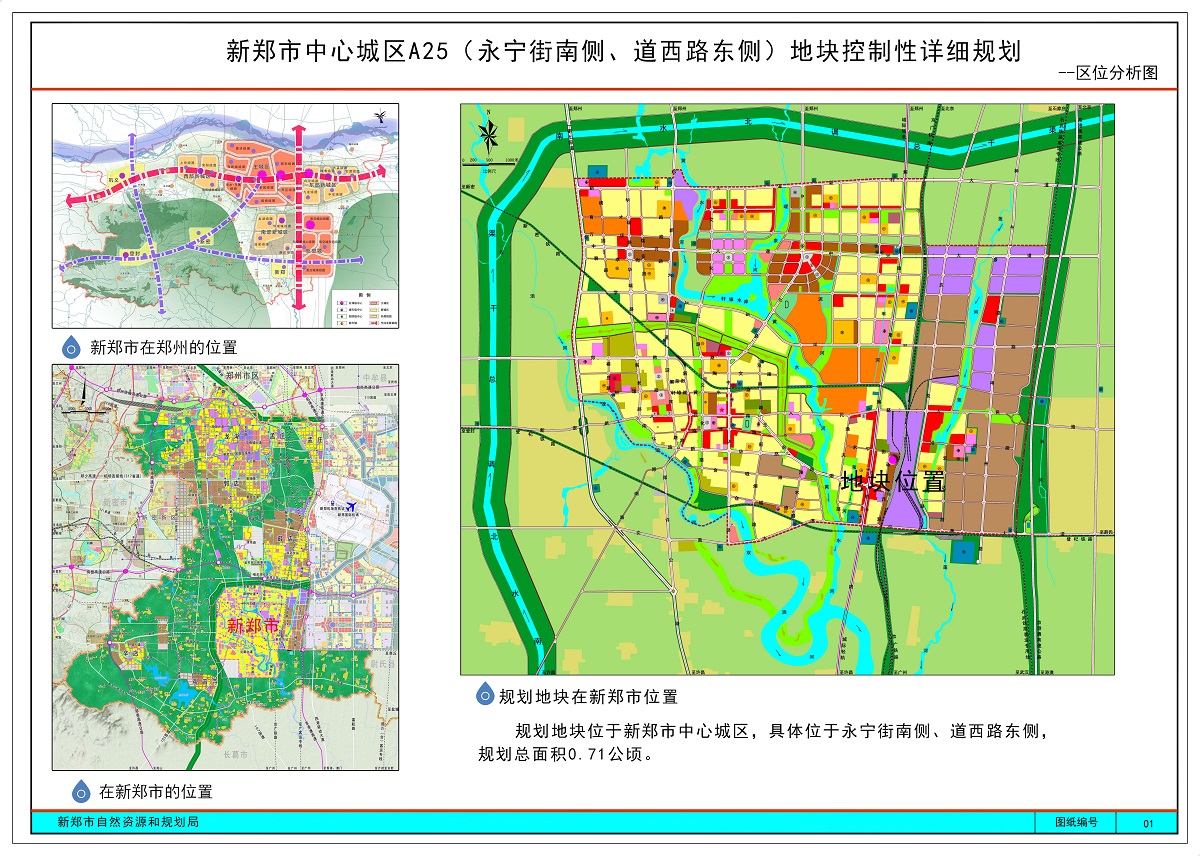Image resolution: width=1200 pixels, height=856 pixels.
Task: Click the legend box in the Zhengzhou map
Action: click(x=363, y=306)
